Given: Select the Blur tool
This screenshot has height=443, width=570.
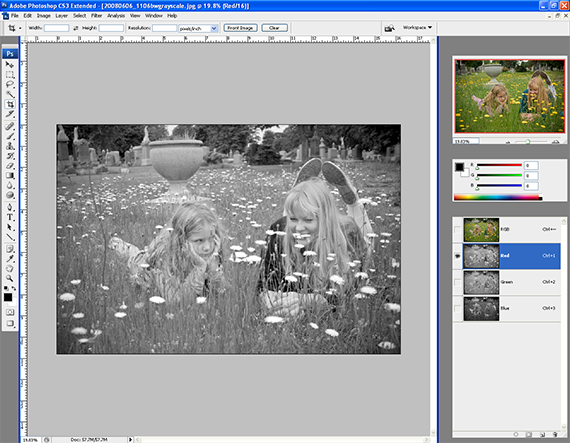Looking at the screenshot, I should point(10,185).
